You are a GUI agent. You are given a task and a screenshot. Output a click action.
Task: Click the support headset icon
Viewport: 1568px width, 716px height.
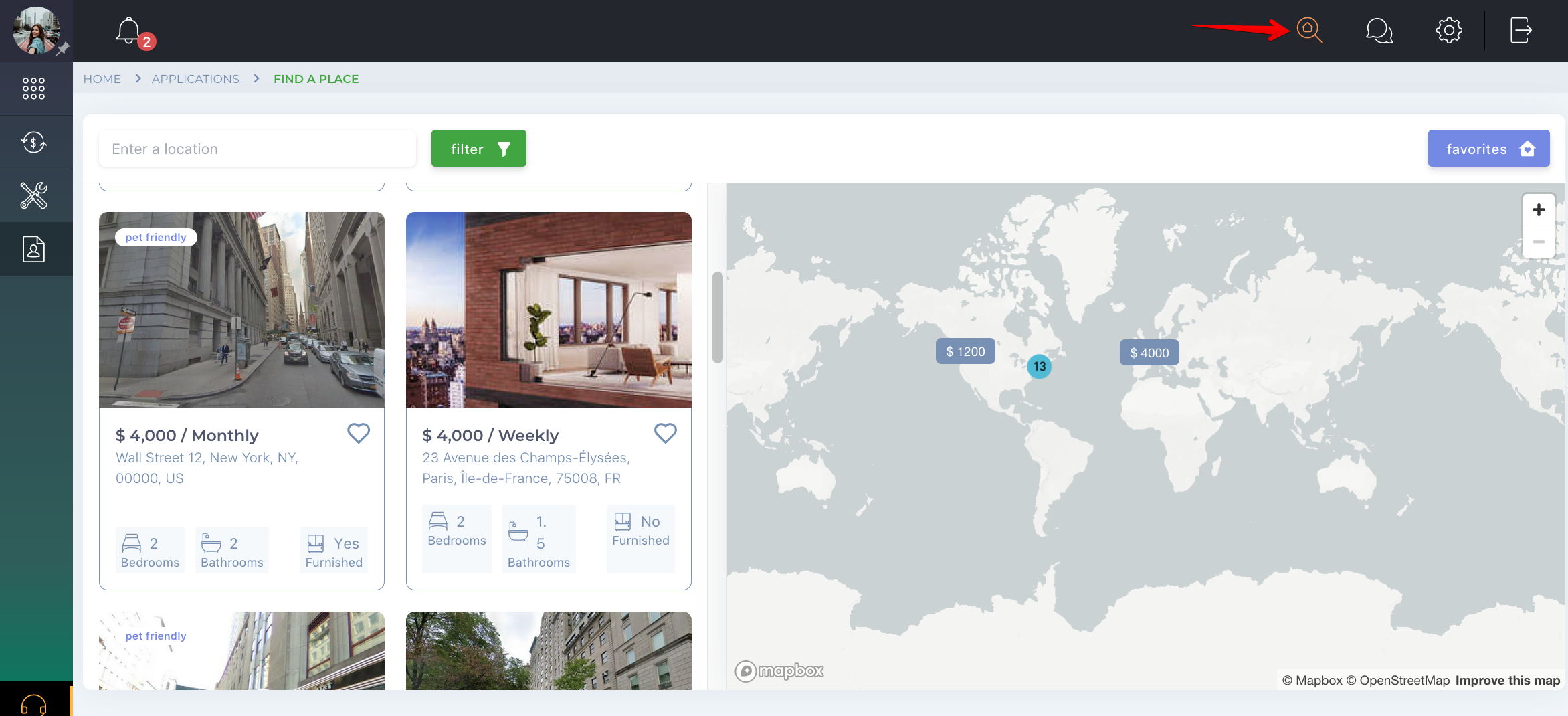click(x=33, y=704)
